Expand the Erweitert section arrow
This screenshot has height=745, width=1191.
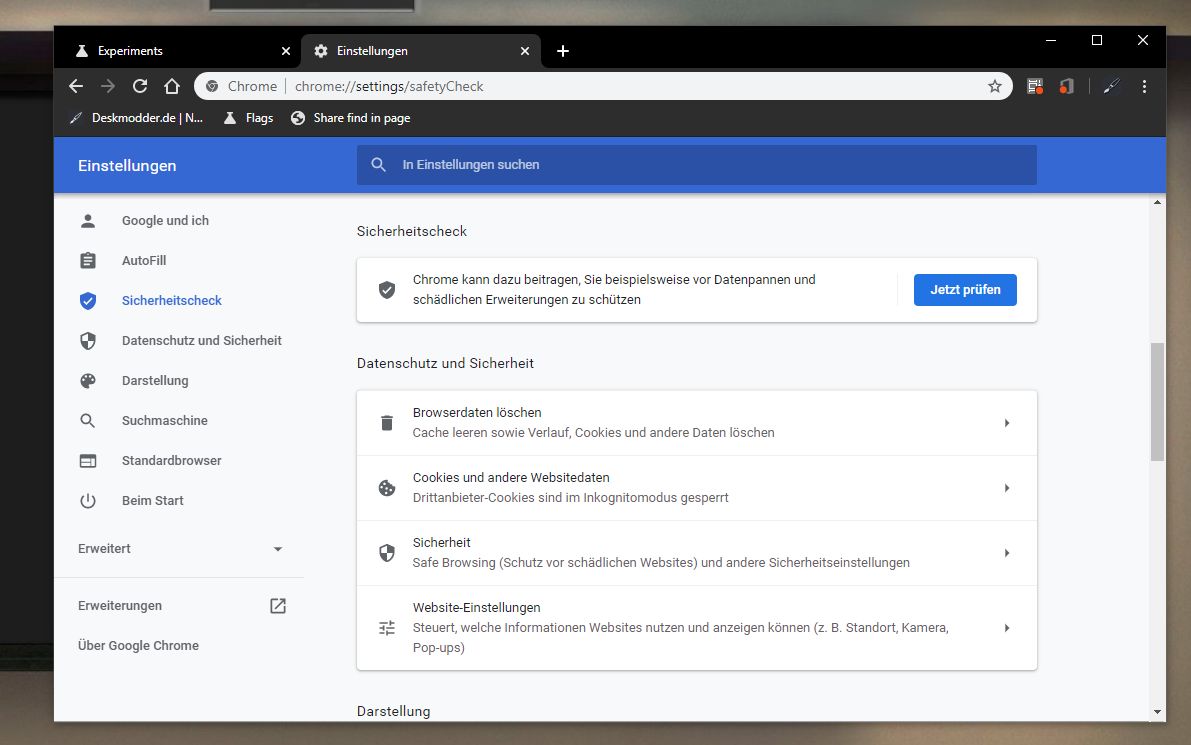click(x=278, y=549)
